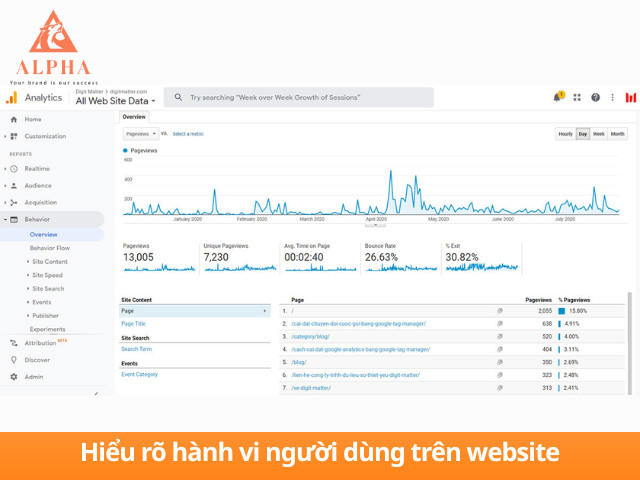
Task: Switch the chart to Hourly granularity
Action: pos(566,134)
